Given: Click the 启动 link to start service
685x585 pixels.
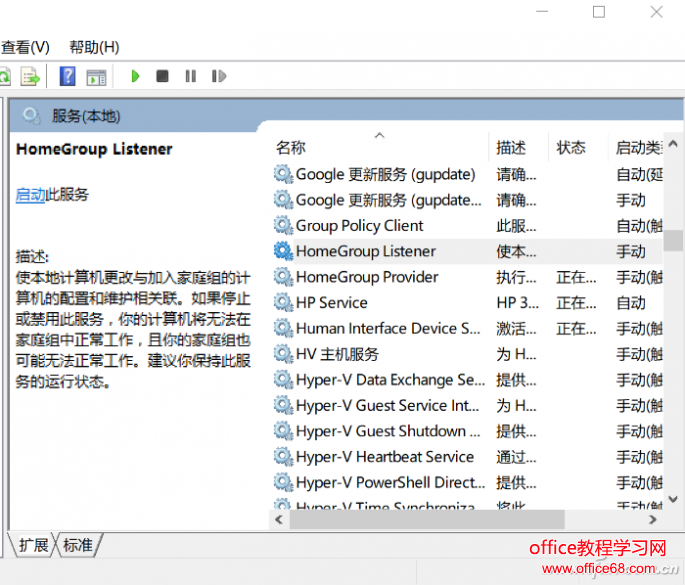Looking at the screenshot, I should click(30, 194).
